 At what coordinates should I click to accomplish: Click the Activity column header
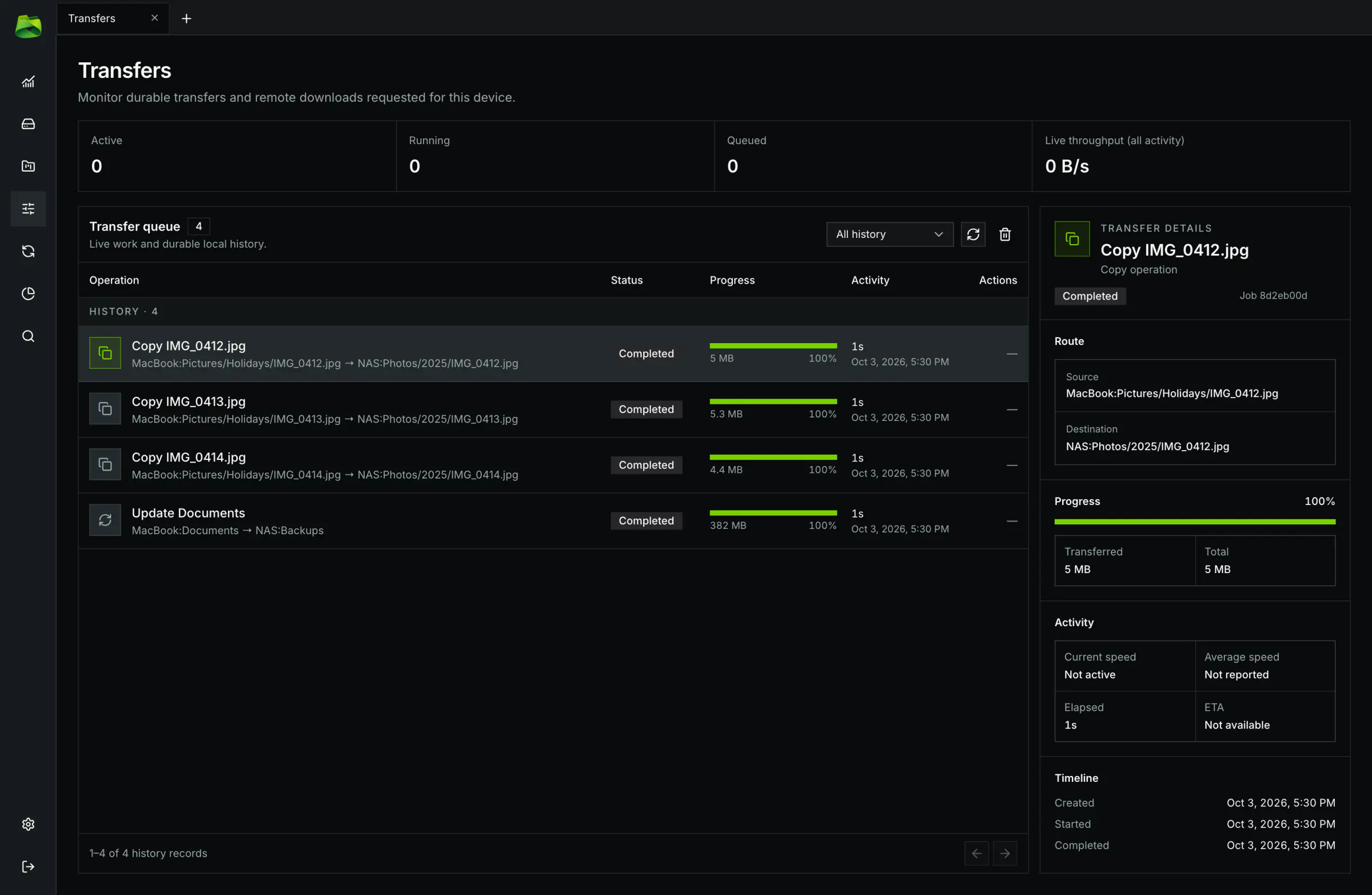click(870, 280)
